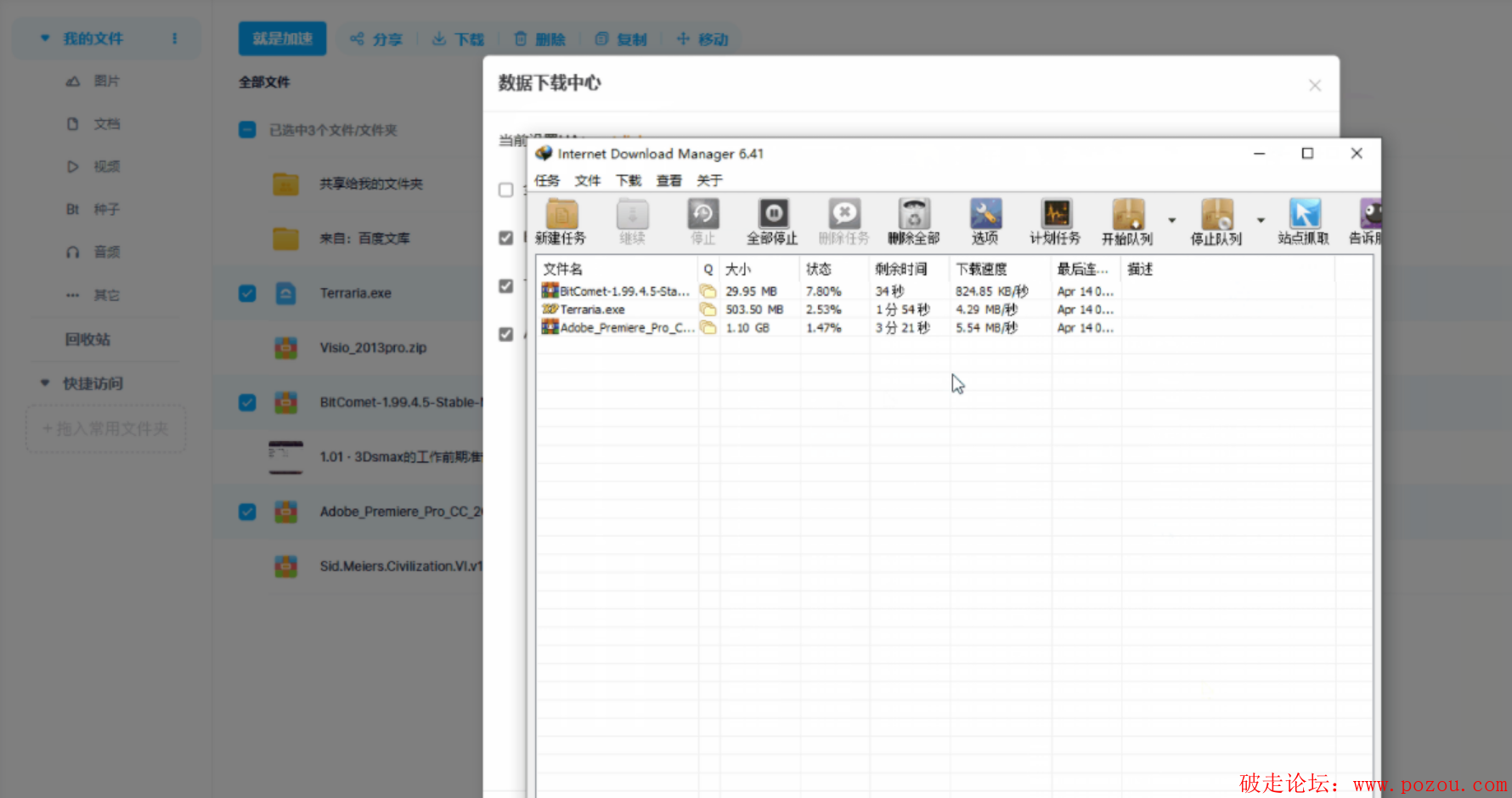Collapse the 我的文件 tree arrow
1512x798 pixels.
(45, 38)
